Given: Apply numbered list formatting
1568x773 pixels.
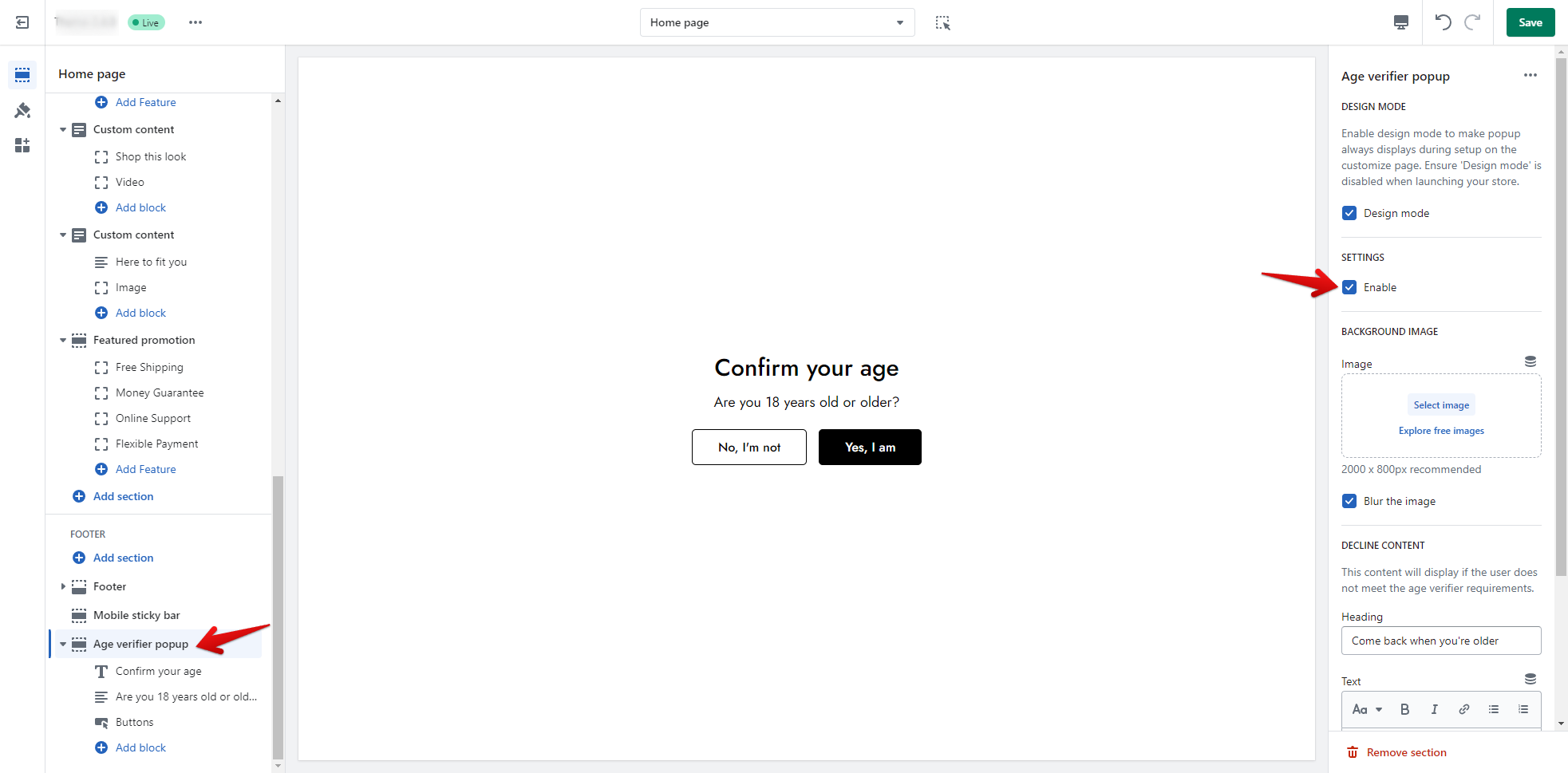Looking at the screenshot, I should coord(1523,709).
